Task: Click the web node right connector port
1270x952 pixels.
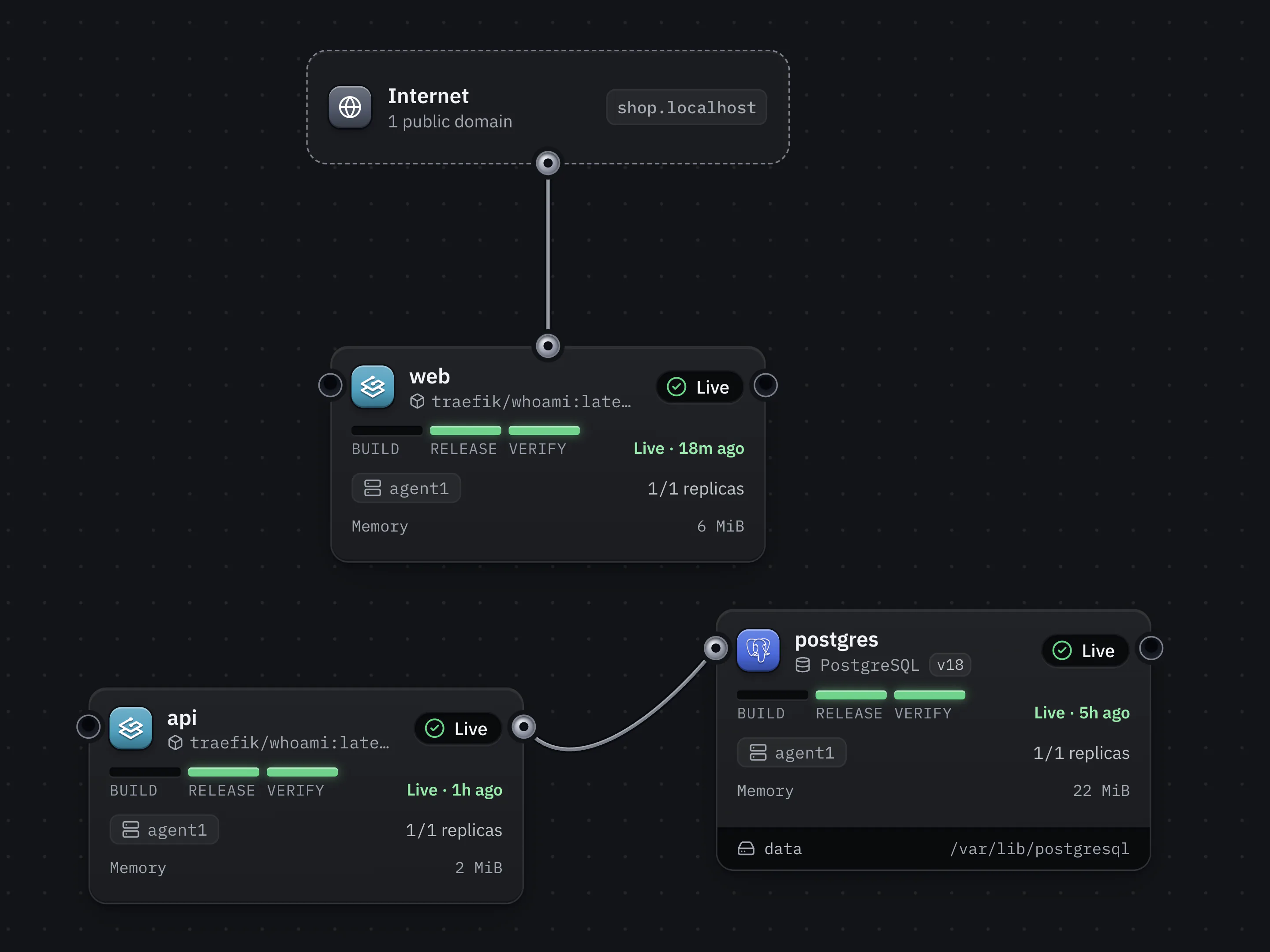Action: click(766, 385)
